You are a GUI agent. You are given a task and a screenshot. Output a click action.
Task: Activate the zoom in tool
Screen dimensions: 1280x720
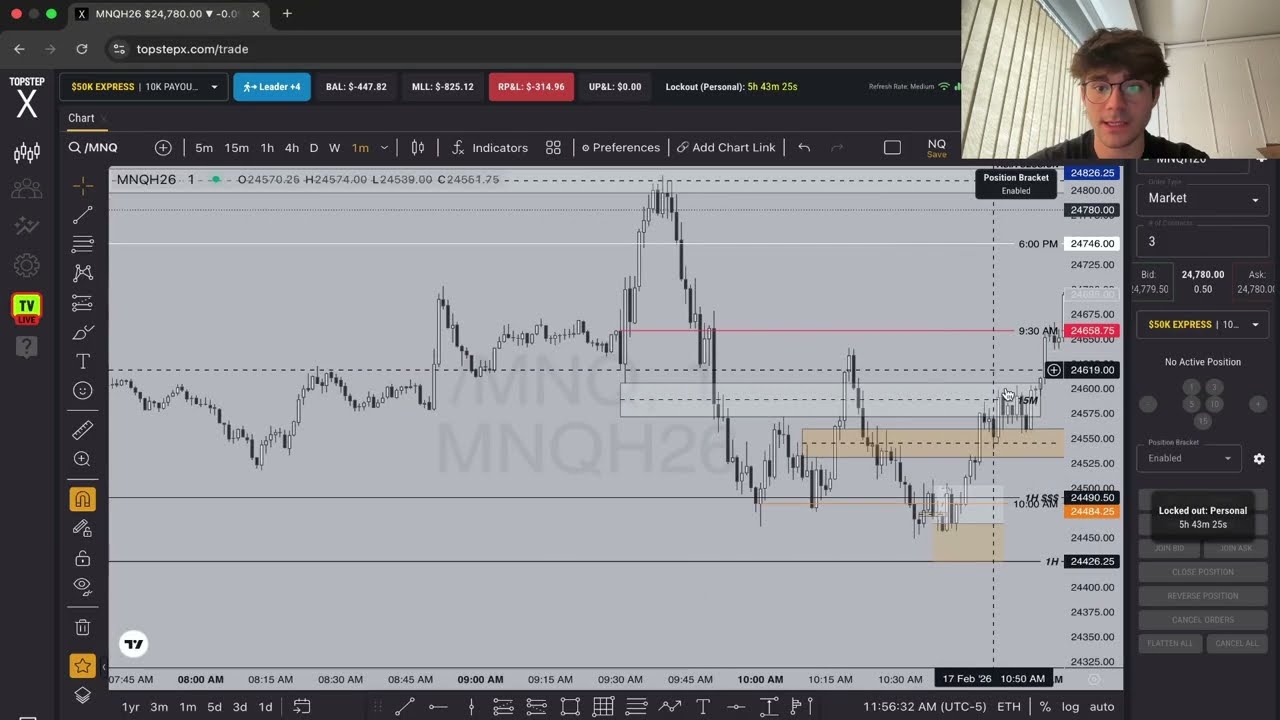[83, 459]
